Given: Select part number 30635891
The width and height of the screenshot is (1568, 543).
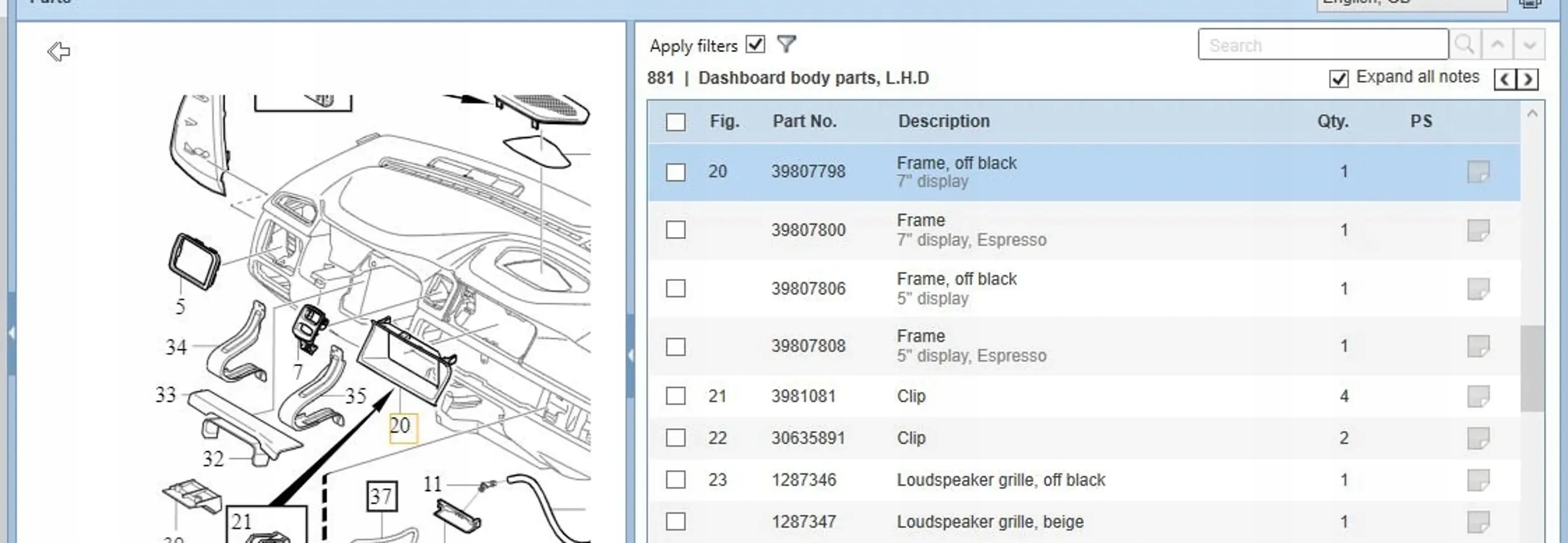Looking at the screenshot, I should [x=808, y=438].
